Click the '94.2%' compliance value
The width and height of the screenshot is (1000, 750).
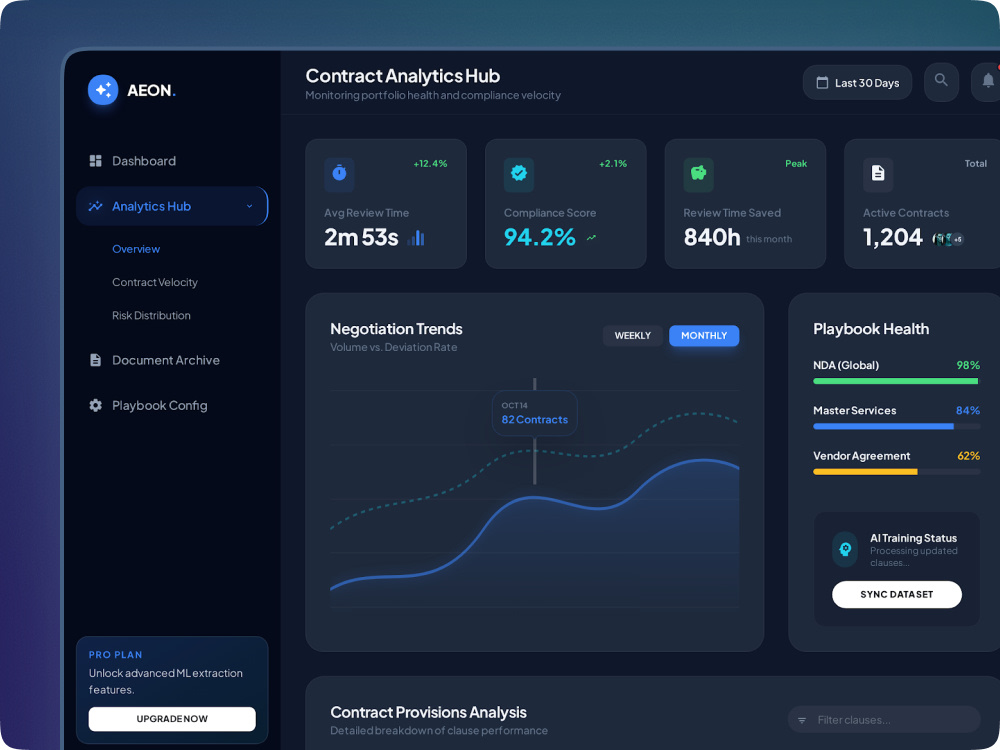click(x=540, y=237)
